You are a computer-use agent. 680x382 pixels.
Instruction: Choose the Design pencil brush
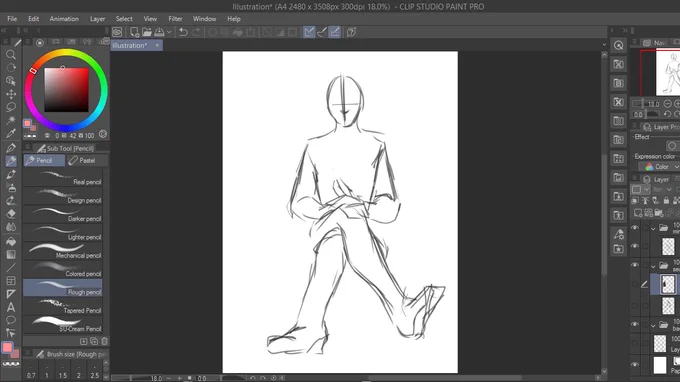click(x=63, y=196)
